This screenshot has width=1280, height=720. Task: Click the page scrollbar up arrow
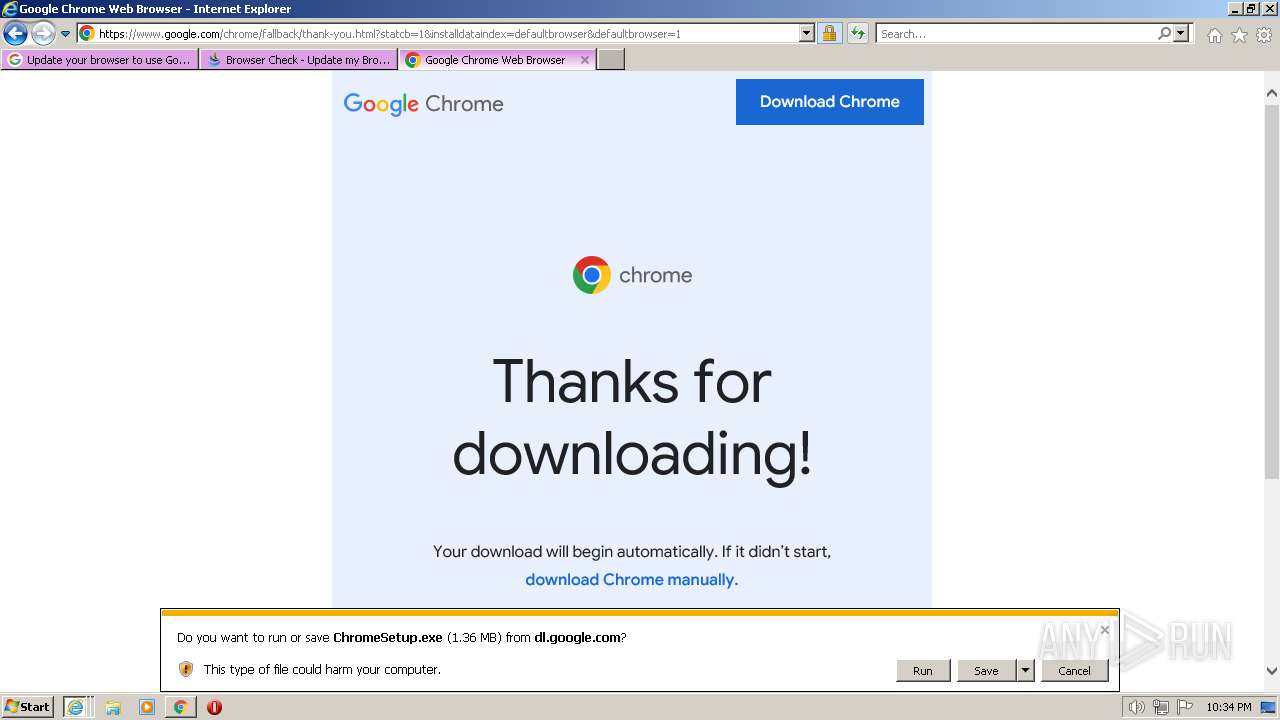point(1271,94)
